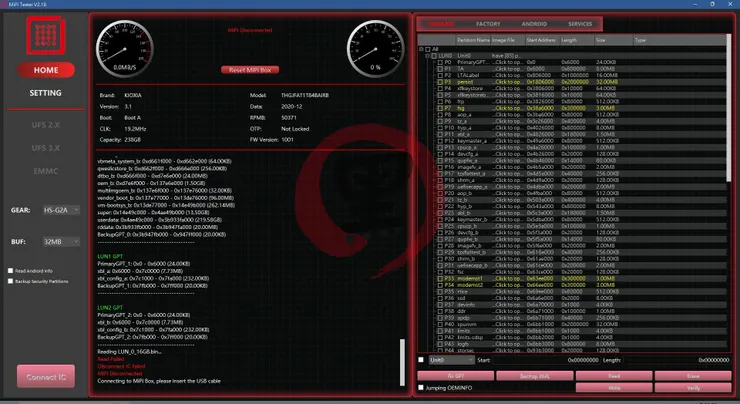
Task: Collapse the LUN0 tree node
Action: 428,56
